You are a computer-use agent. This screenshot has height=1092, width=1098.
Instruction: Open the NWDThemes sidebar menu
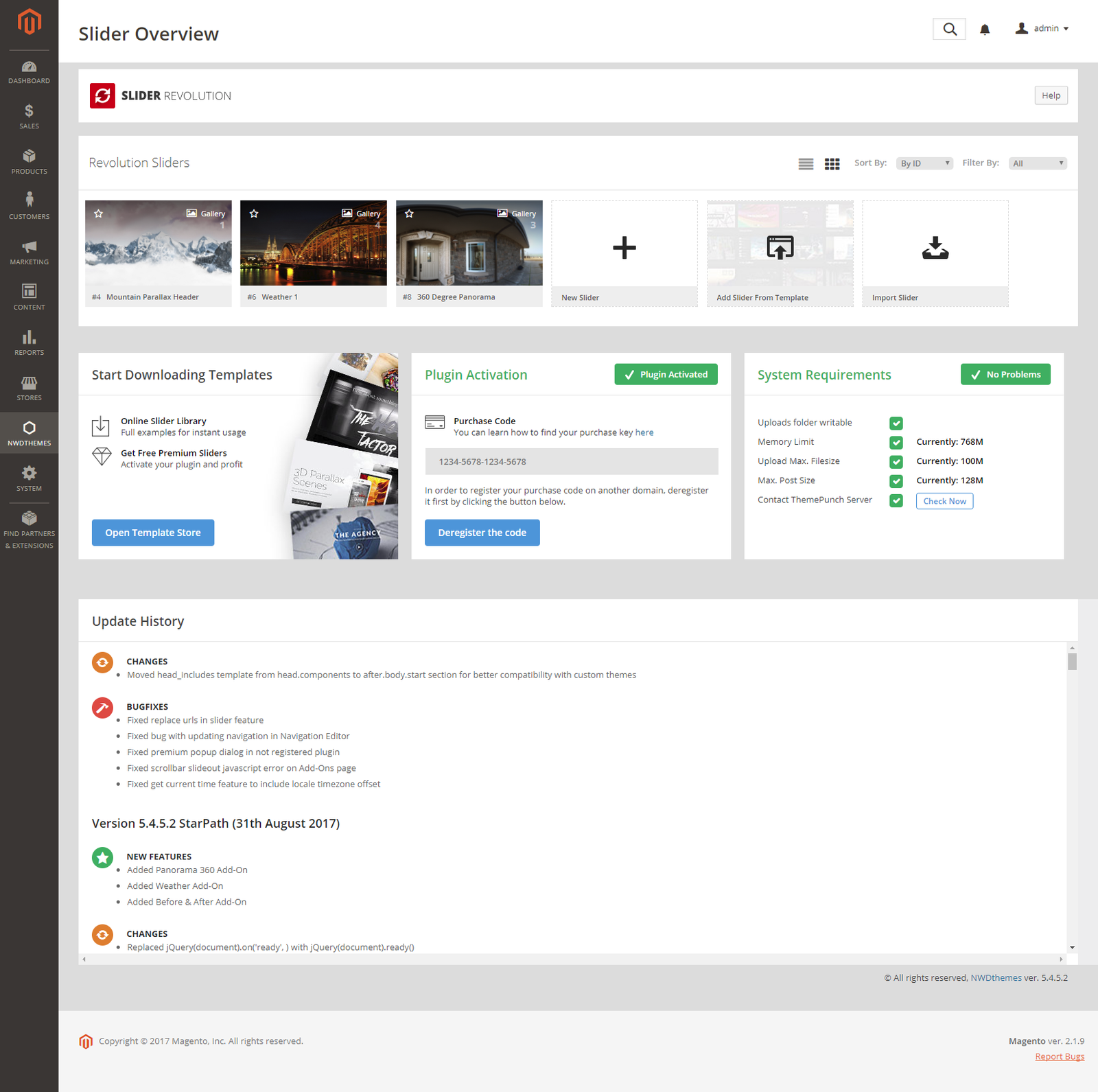tap(29, 432)
